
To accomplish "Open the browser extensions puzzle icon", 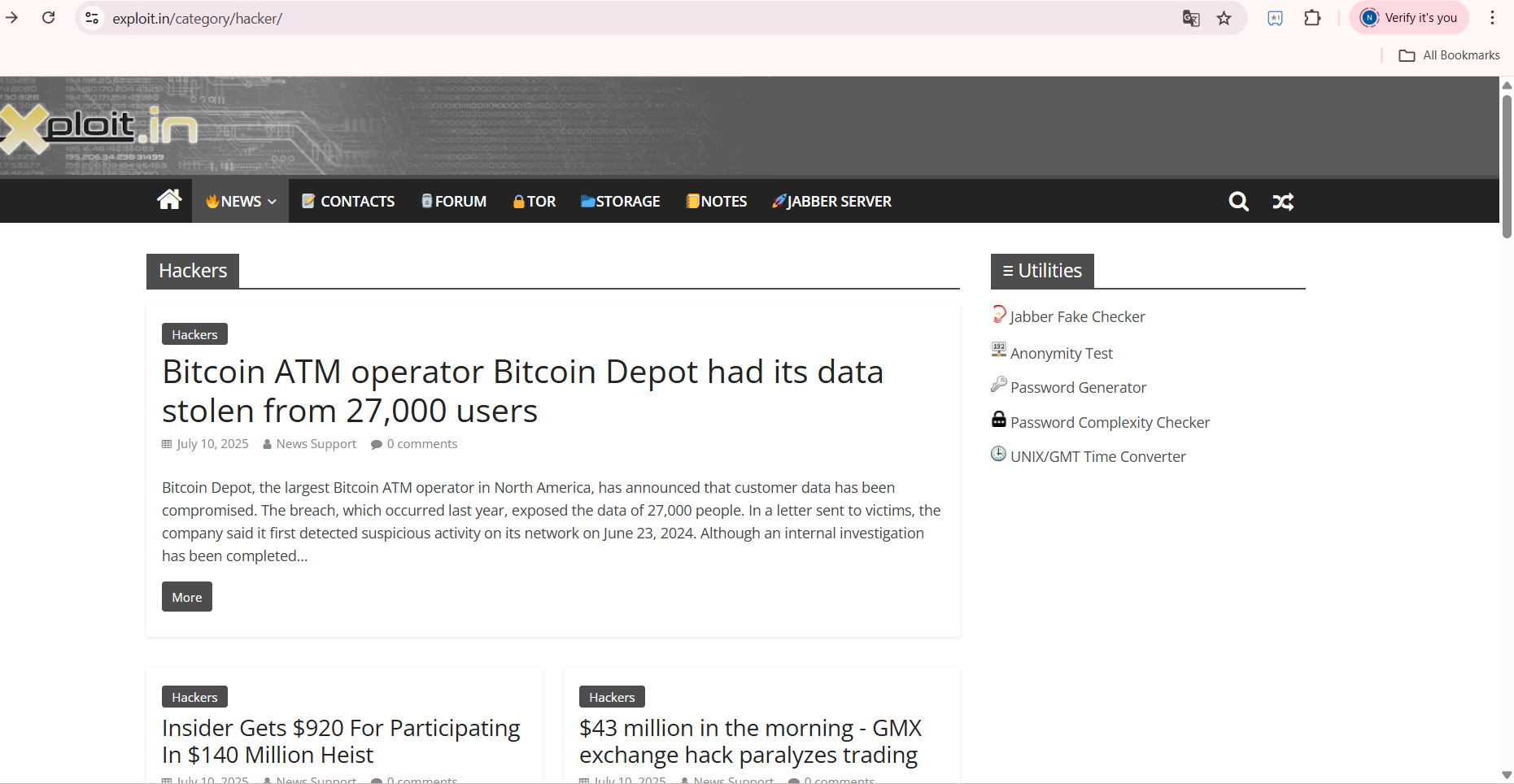I will (x=1312, y=18).
